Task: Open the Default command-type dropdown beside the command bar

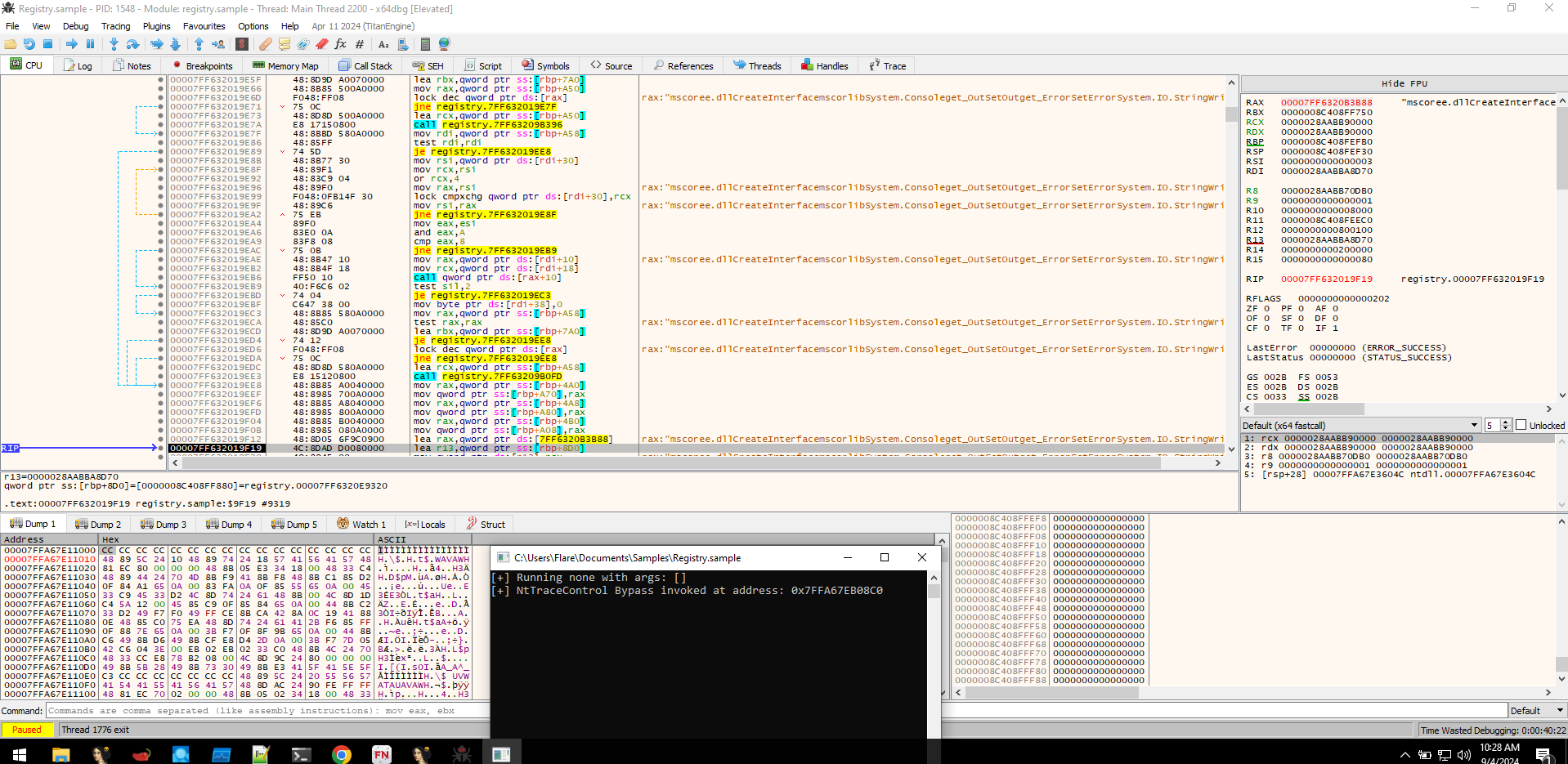Action: [1537, 711]
